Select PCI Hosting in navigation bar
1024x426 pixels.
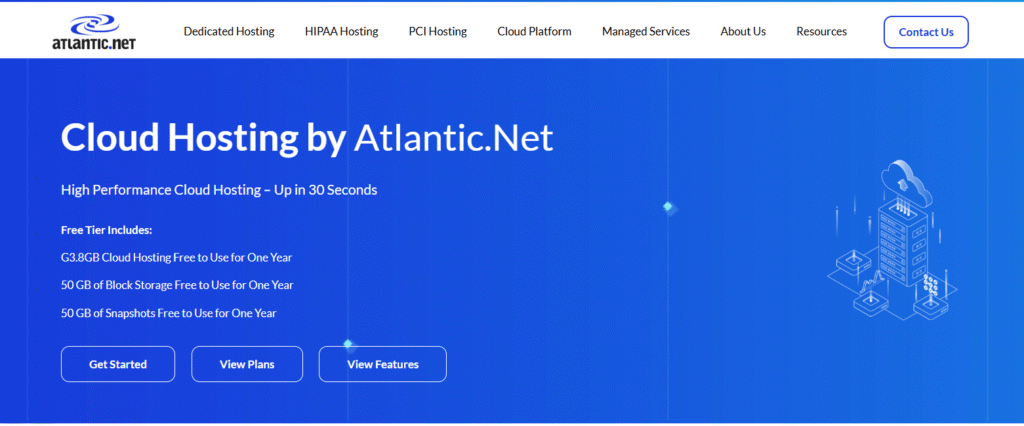437,32
